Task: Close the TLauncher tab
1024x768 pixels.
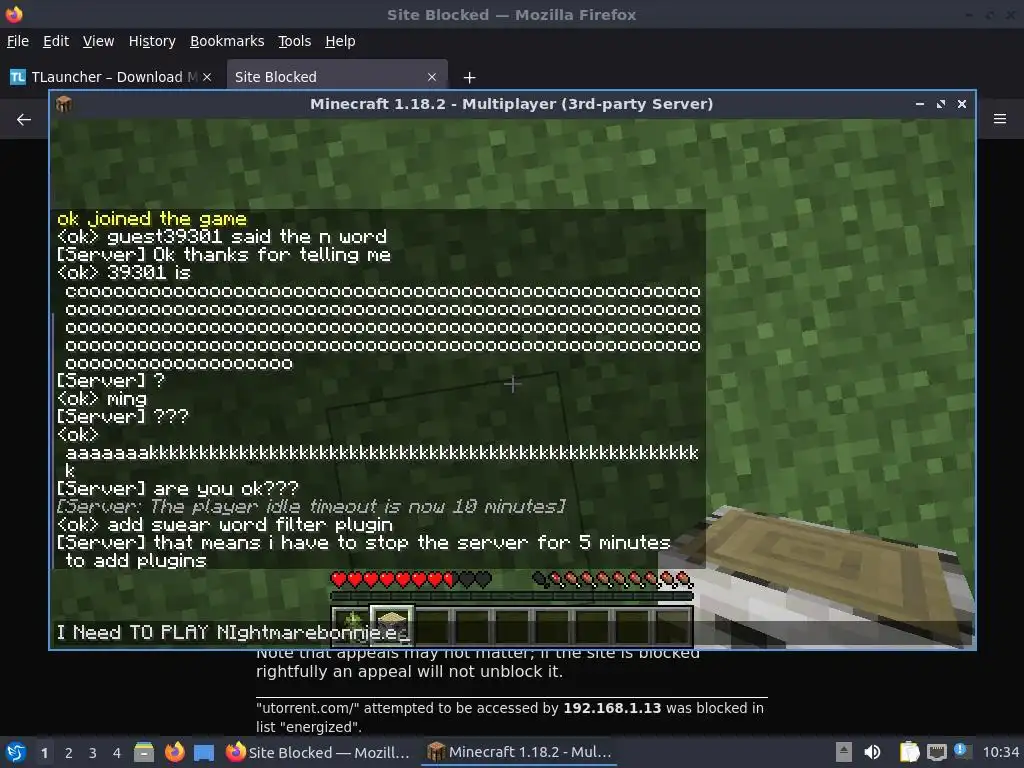Action: (x=207, y=77)
